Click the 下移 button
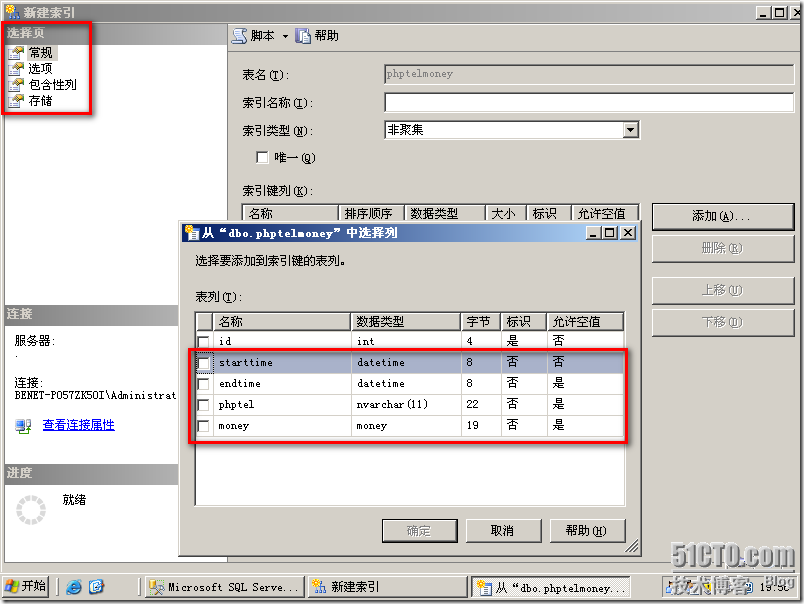This screenshot has height=604, width=804. tap(723, 323)
